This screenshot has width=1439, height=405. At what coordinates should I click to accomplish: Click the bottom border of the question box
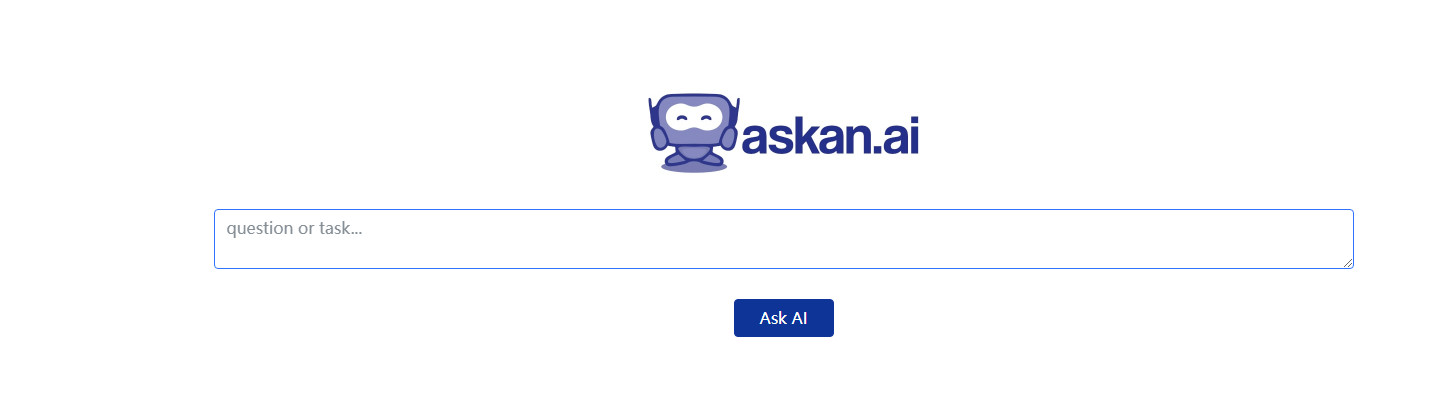784,268
